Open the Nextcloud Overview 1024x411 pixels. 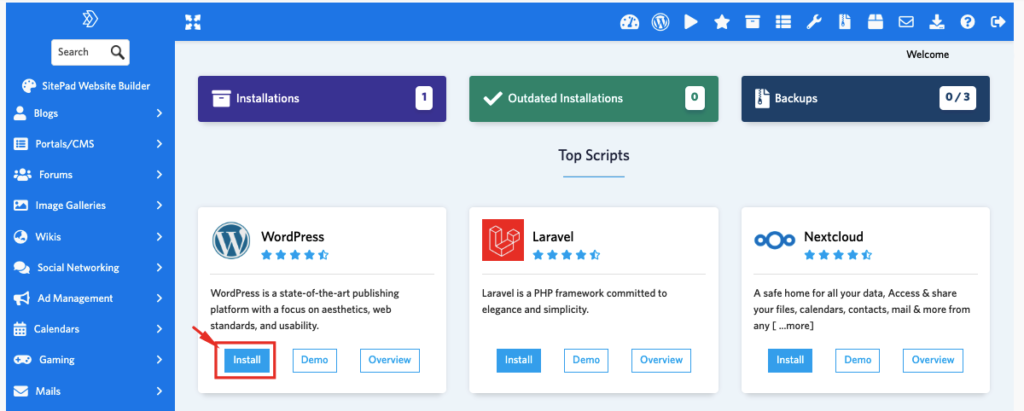(x=933, y=360)
